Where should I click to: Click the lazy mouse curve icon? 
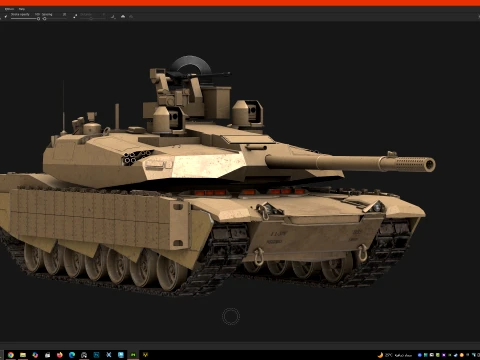point(113,17)
